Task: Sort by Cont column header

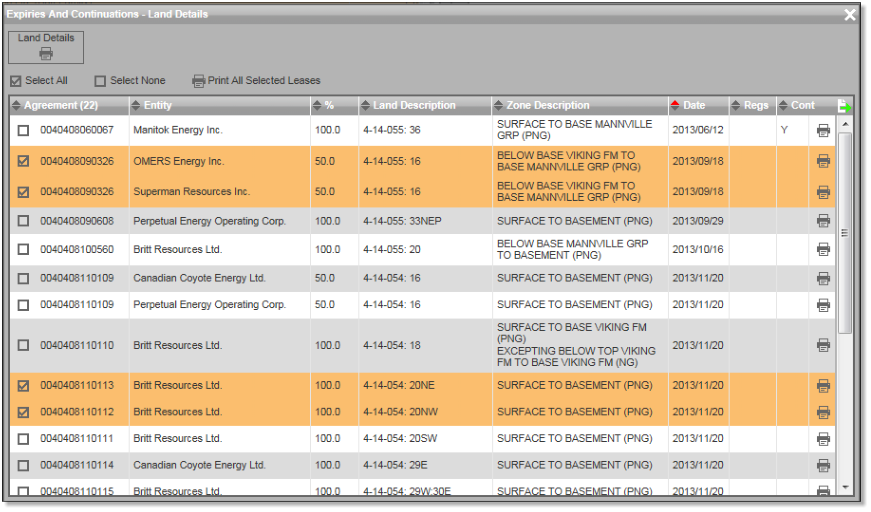Action: (x=797, y=106)
